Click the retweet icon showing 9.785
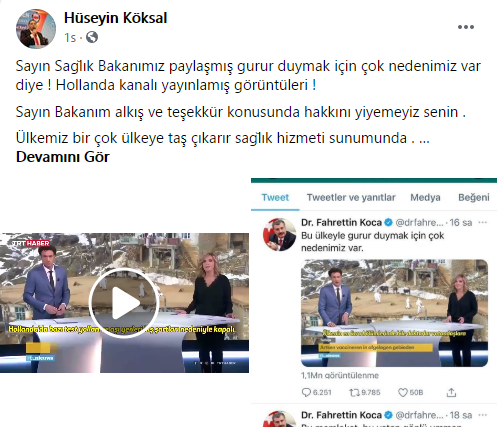497x427 pixels. click(x=354, y=393)
